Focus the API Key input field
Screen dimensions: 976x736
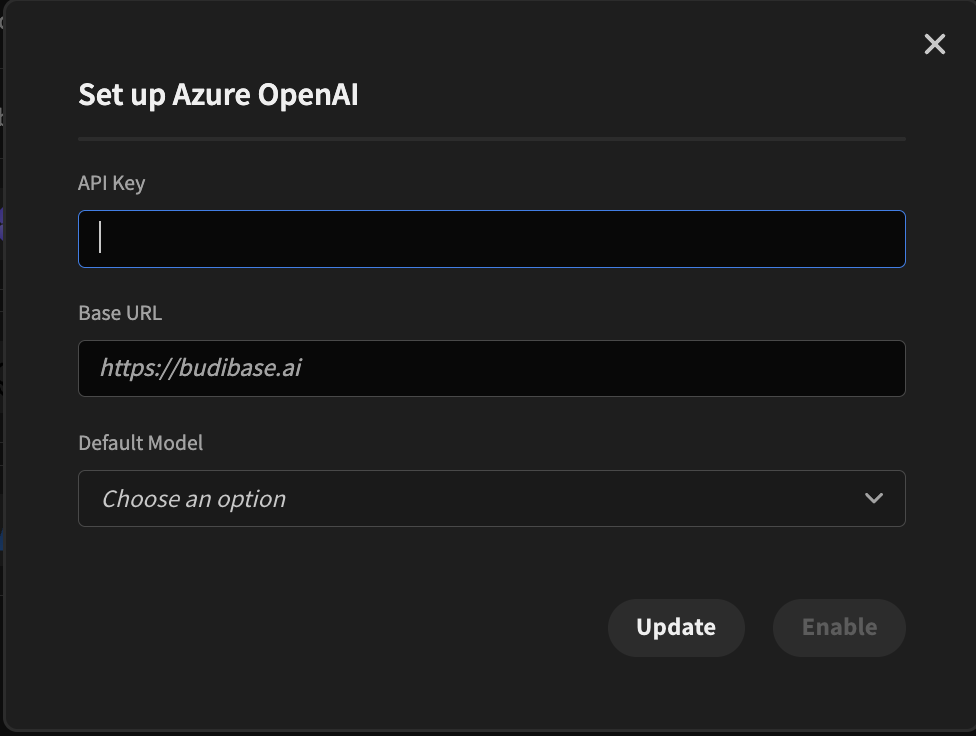tap(491, 239)
